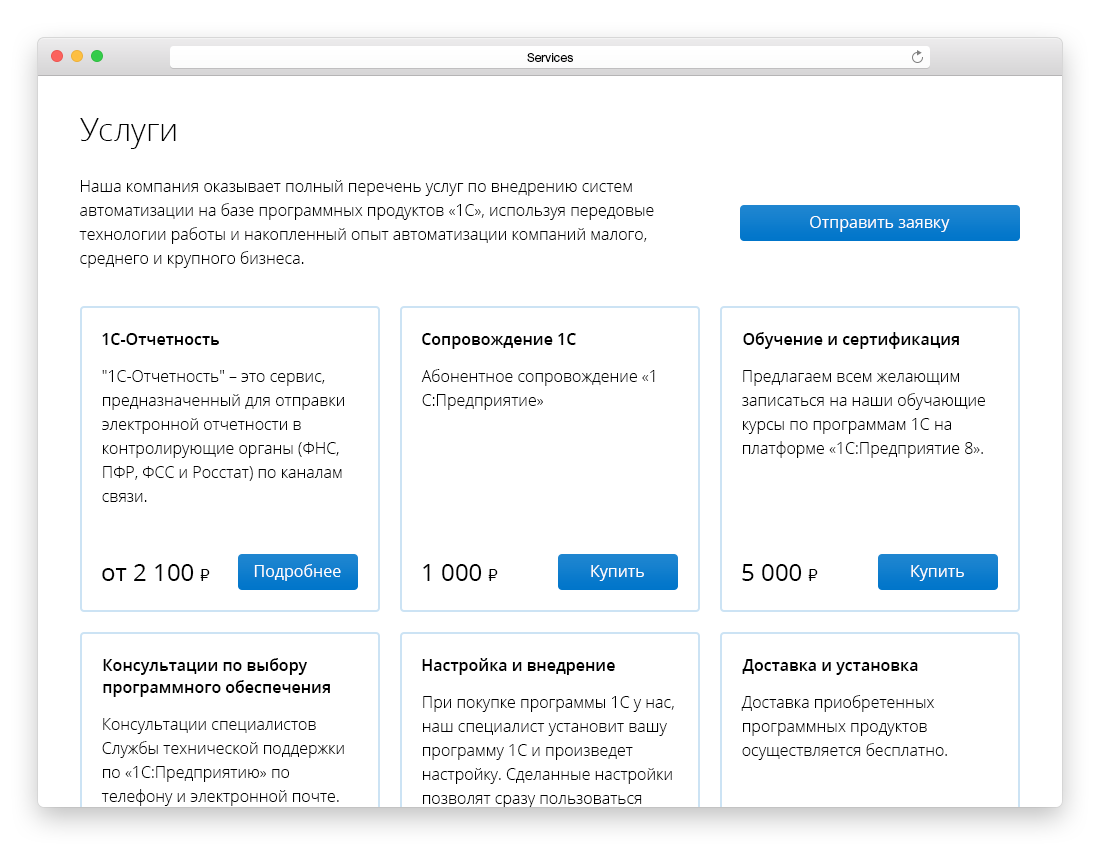Viewport: 1100px width, 845px height.
Task: Click the yellow minimize window button
Action: [x=77, y=57]
